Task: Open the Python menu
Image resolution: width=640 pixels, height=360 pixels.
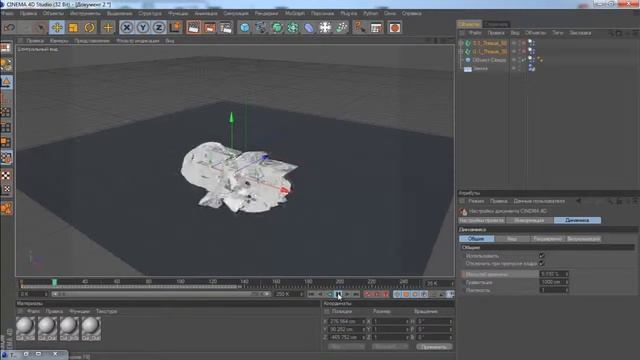Action: (x=370, y=13)
